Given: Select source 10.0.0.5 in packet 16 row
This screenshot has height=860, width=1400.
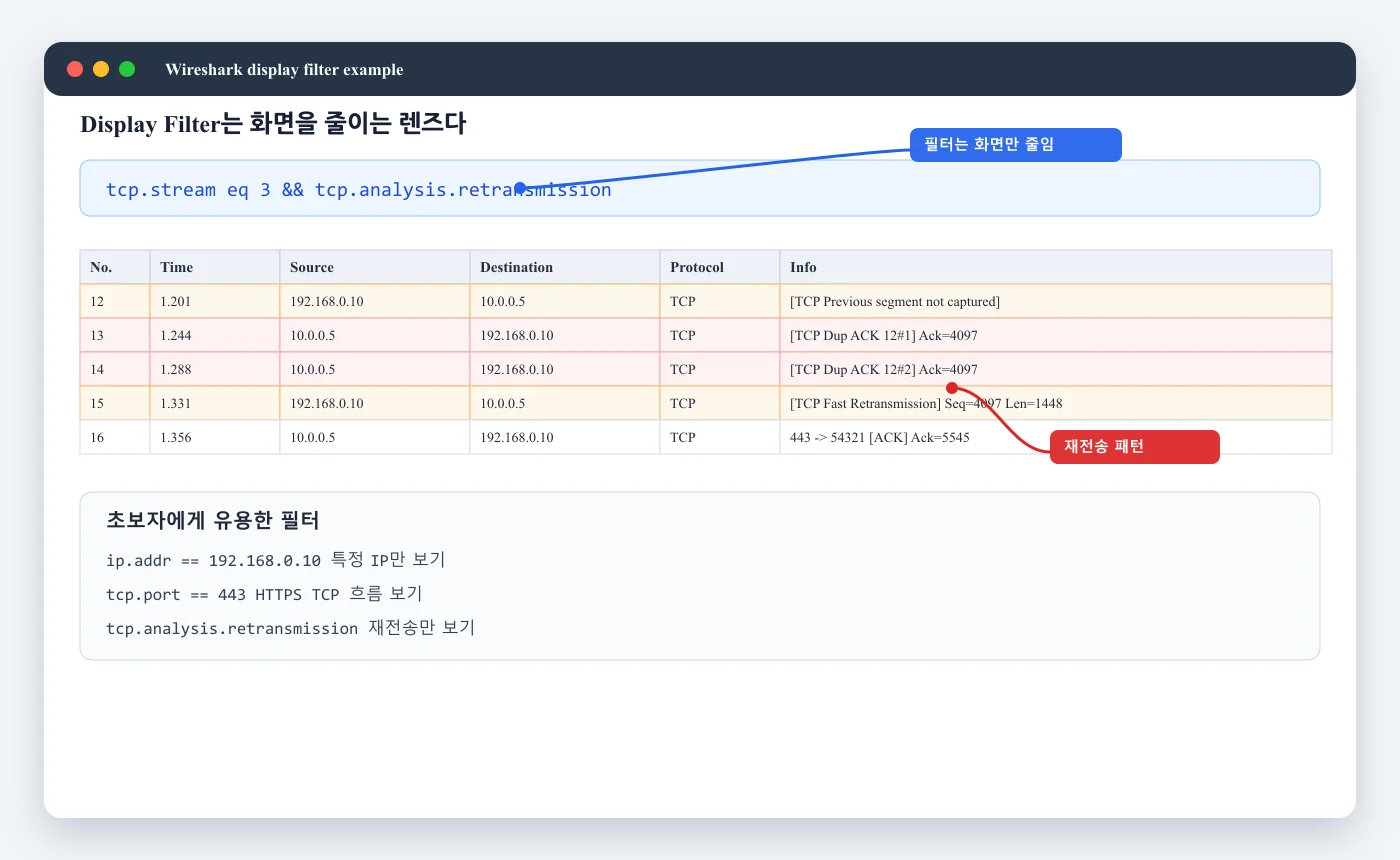Looking at the screenshot, I should 375,437.
